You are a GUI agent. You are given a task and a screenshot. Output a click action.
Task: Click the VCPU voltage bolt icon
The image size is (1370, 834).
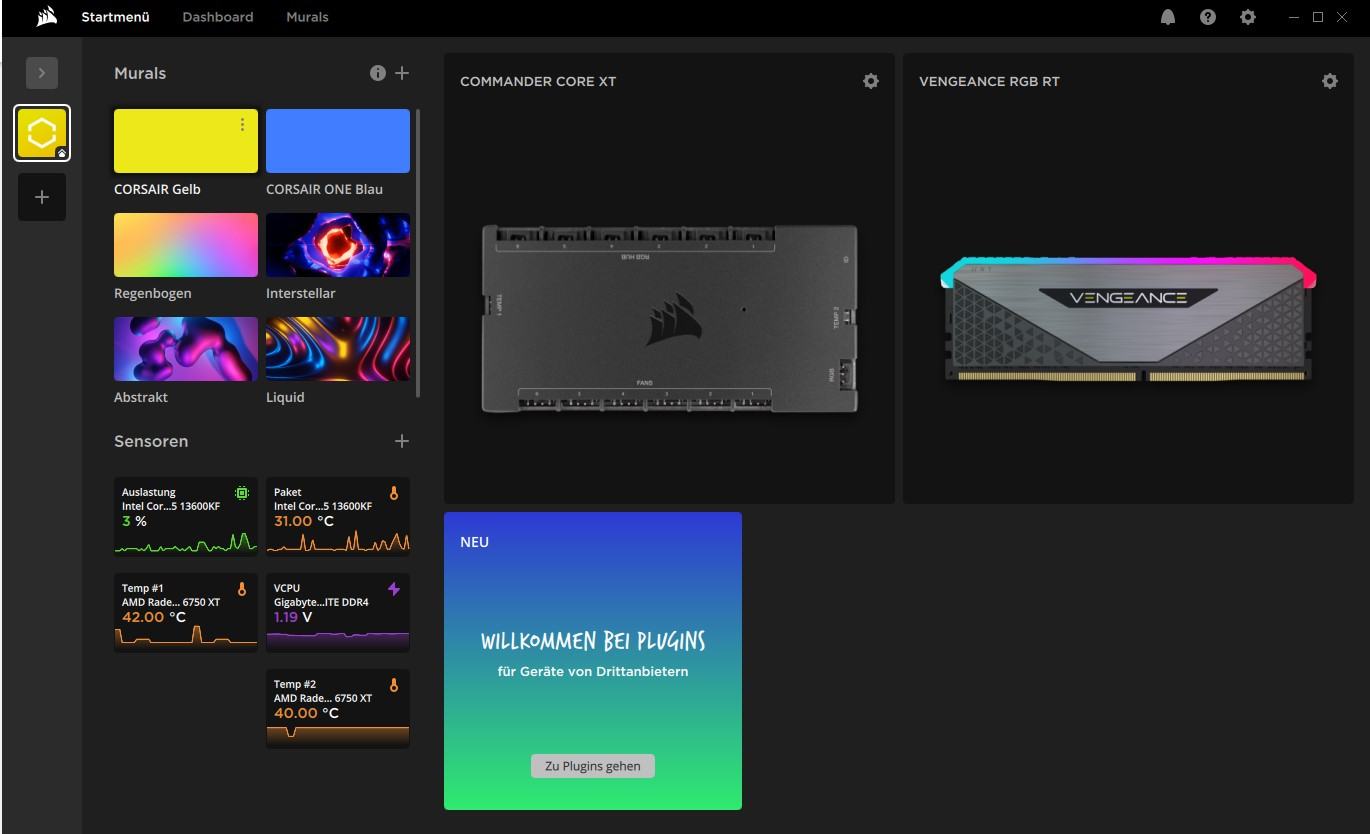pyautogui.click(x=394, y=589)
